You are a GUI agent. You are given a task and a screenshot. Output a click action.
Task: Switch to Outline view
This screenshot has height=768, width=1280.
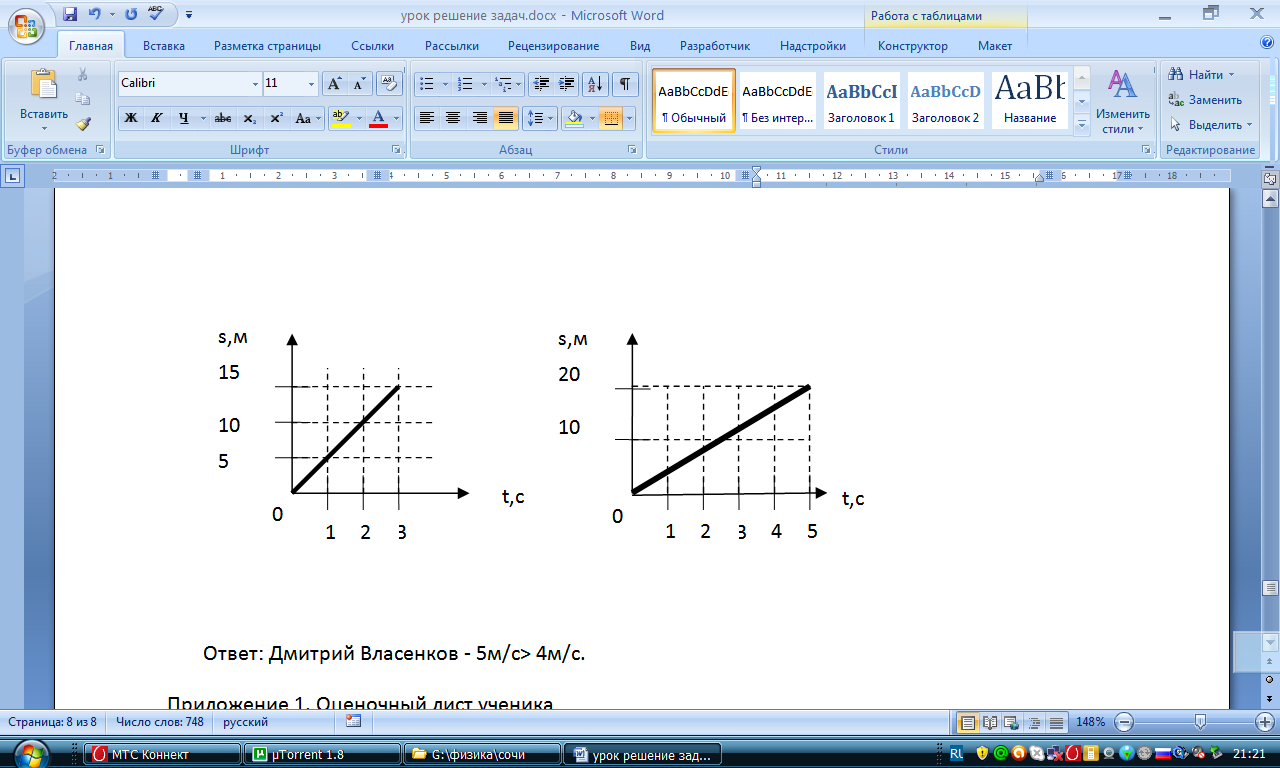(1034, 722)
